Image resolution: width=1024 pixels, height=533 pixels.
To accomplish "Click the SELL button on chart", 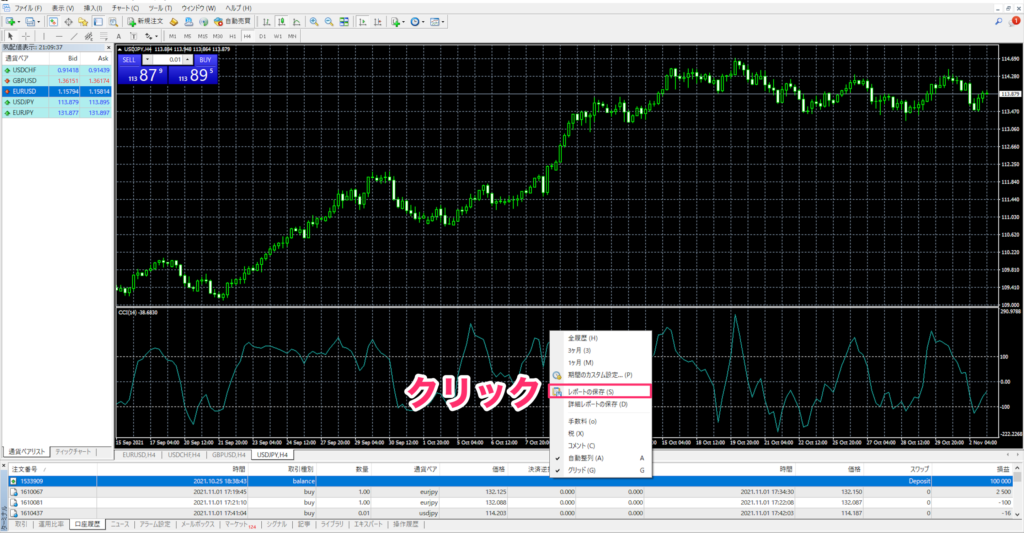I will pos(129,59).
